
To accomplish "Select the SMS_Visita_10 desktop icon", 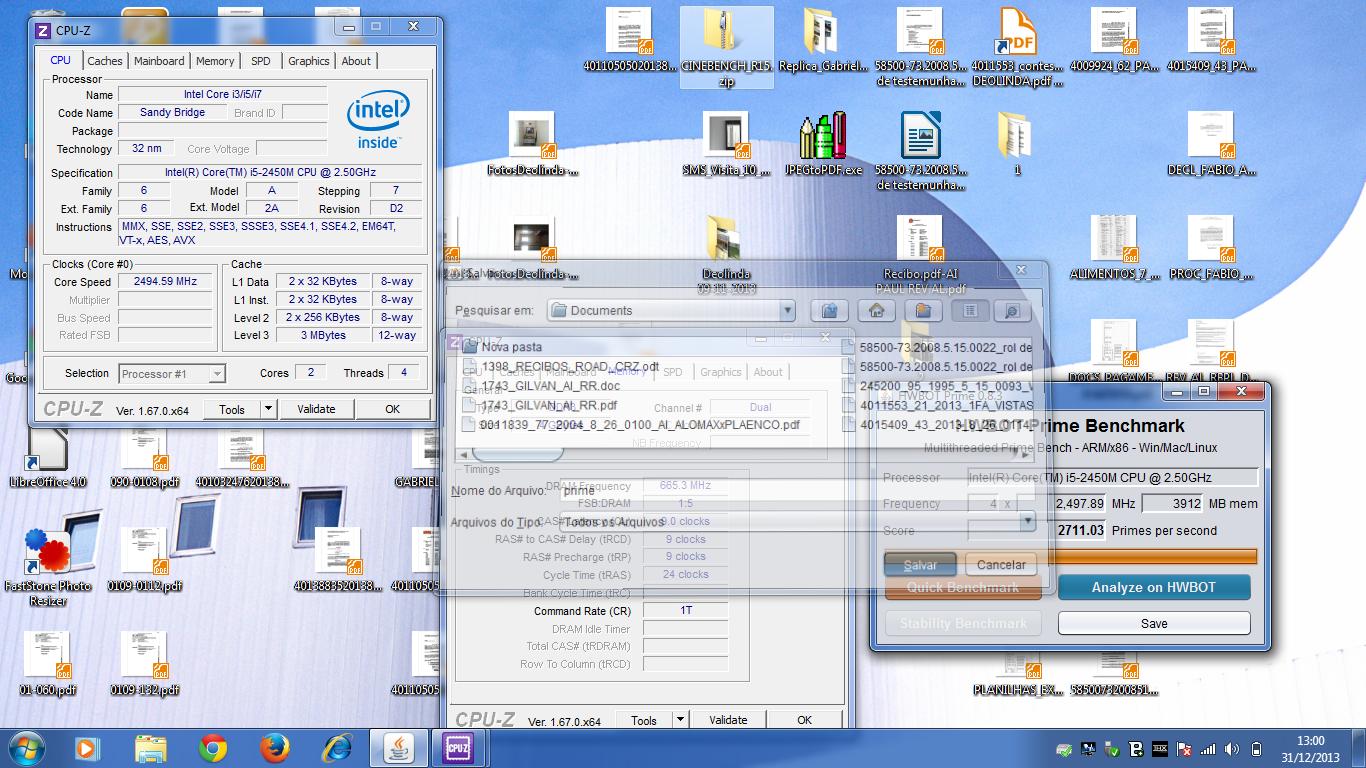I will pos(726,143).
